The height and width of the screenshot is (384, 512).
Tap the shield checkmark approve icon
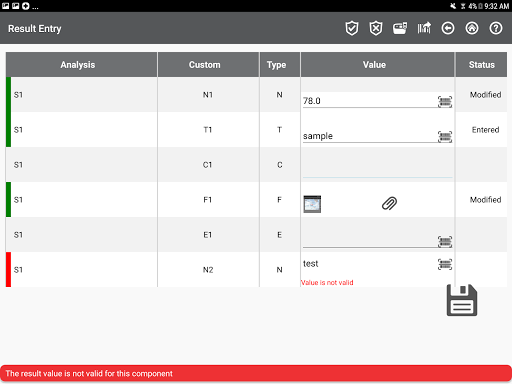(352, 28)
